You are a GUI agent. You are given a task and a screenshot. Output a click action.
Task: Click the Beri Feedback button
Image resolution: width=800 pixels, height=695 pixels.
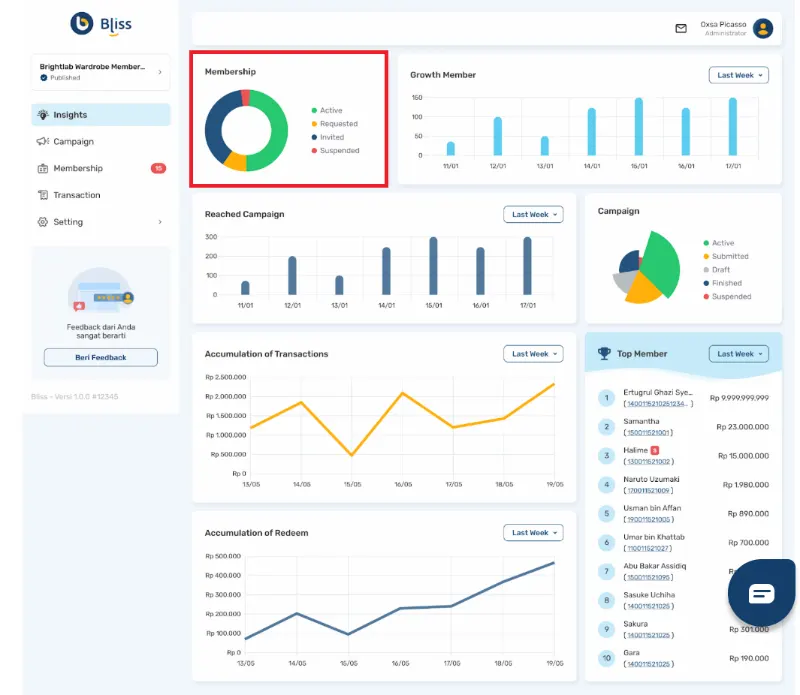tap(100, 357)
